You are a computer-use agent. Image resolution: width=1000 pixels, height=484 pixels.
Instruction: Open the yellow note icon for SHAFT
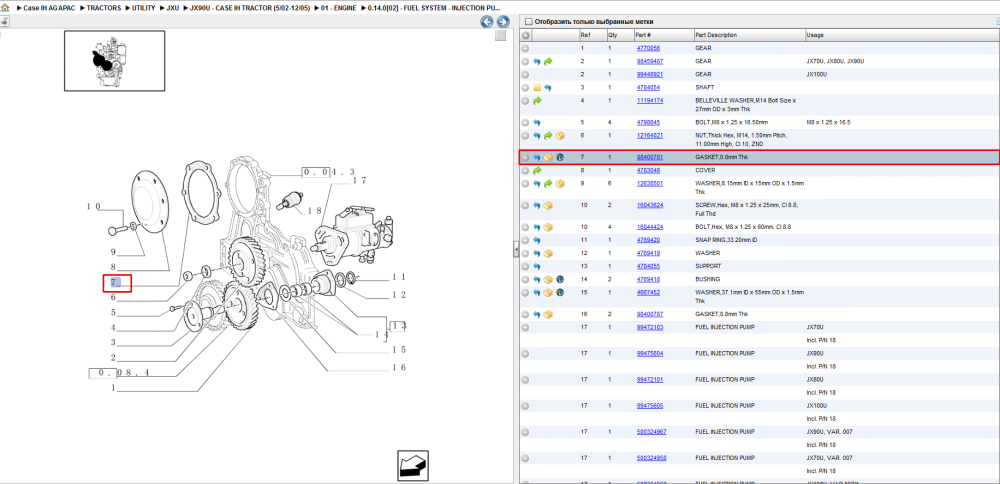pos(536,88)
